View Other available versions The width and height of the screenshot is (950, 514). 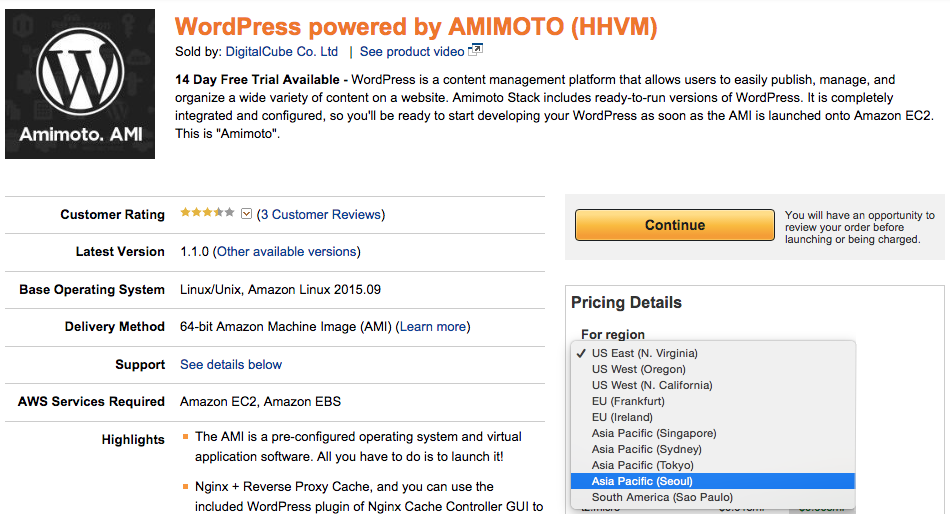pos(287,252)
